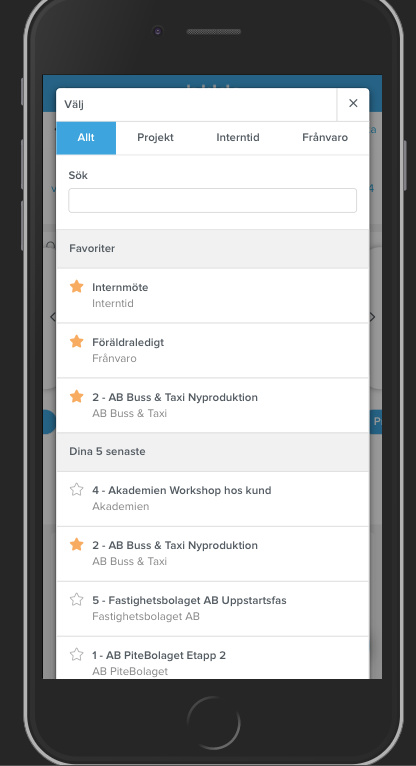Image resolution: width=416 pixels, height=766 pixels.
Task: Unfavorite Internmöte via its orange star
Action: [76, 286]
